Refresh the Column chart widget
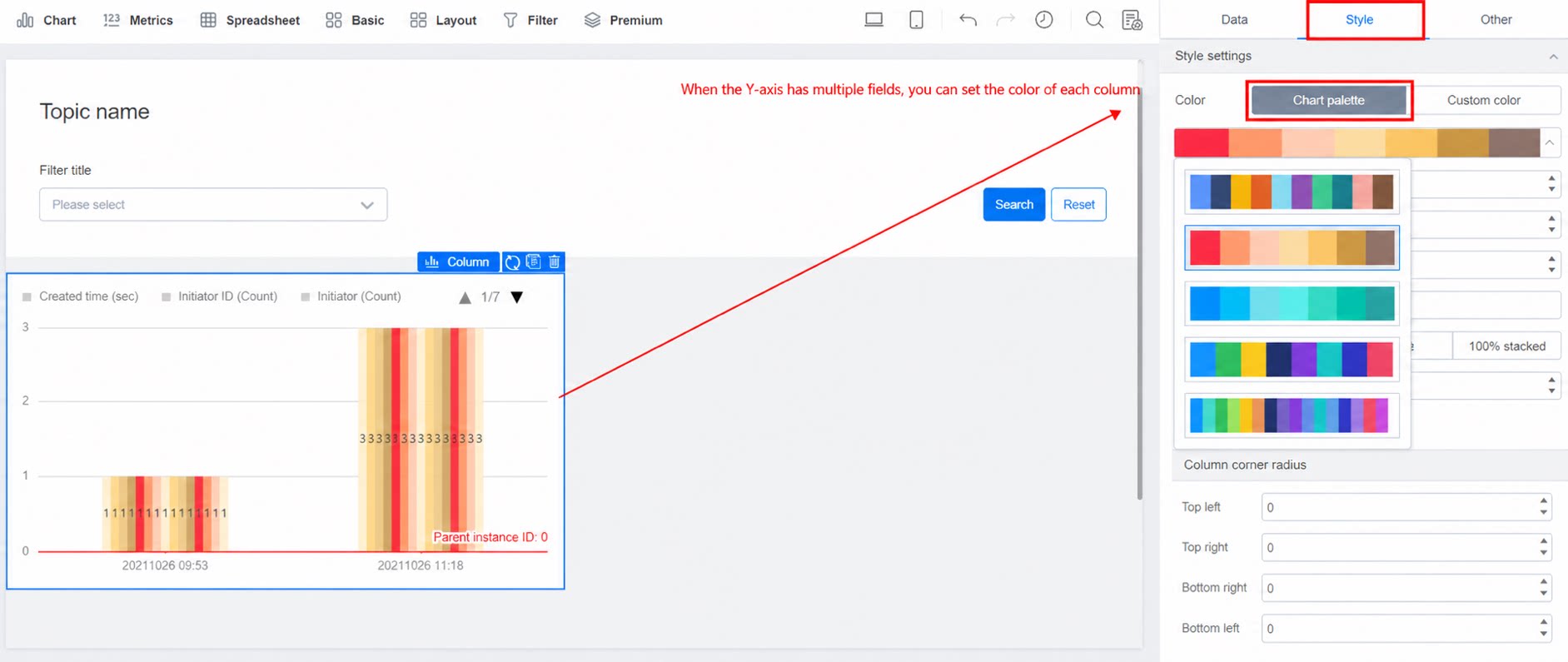This screenshot has width=1568, height=662. [512, 262]
